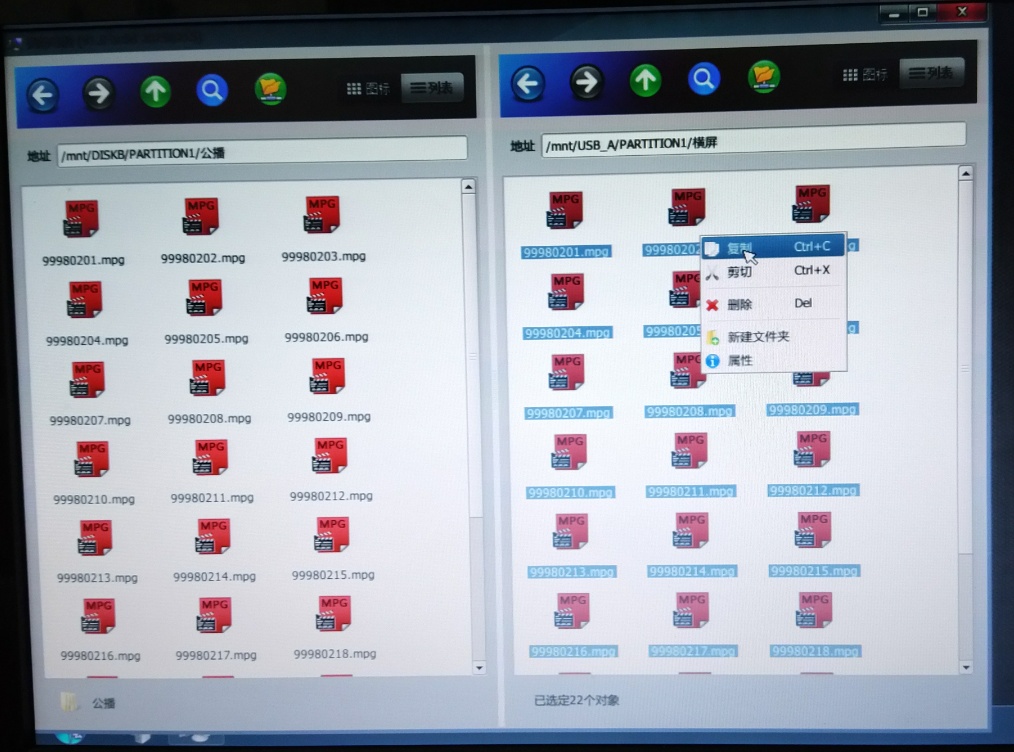Switch the left pane to icon view

(368, 89)
